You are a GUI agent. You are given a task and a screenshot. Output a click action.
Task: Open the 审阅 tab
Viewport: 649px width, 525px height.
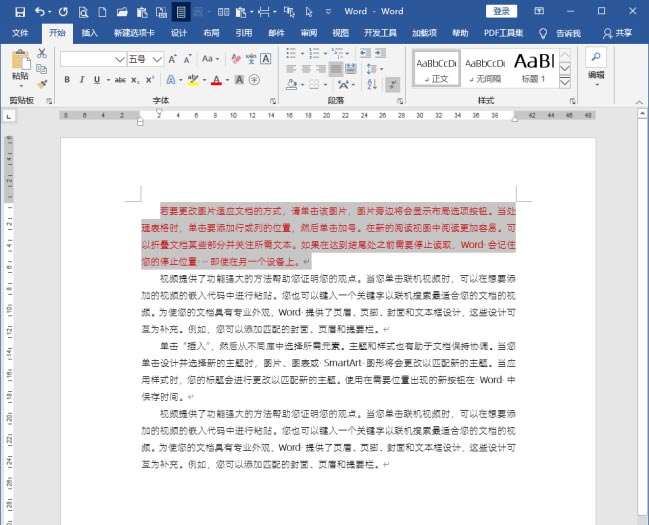(x=309, y=33)
